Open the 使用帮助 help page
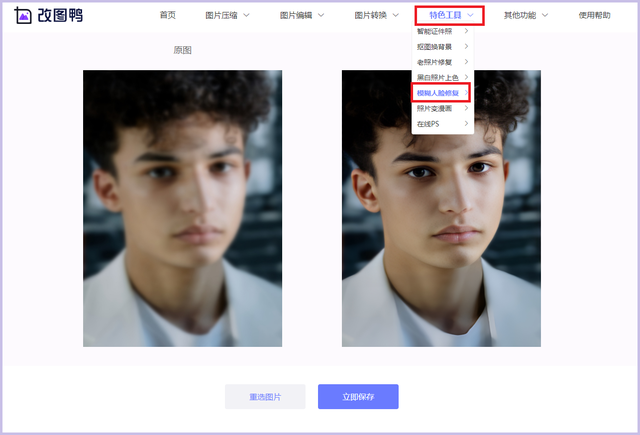The image size is (640, 435). 594,15
